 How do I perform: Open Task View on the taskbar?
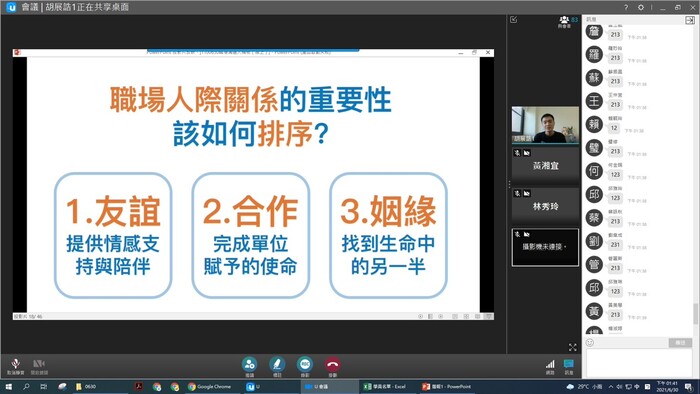point(44,386)
